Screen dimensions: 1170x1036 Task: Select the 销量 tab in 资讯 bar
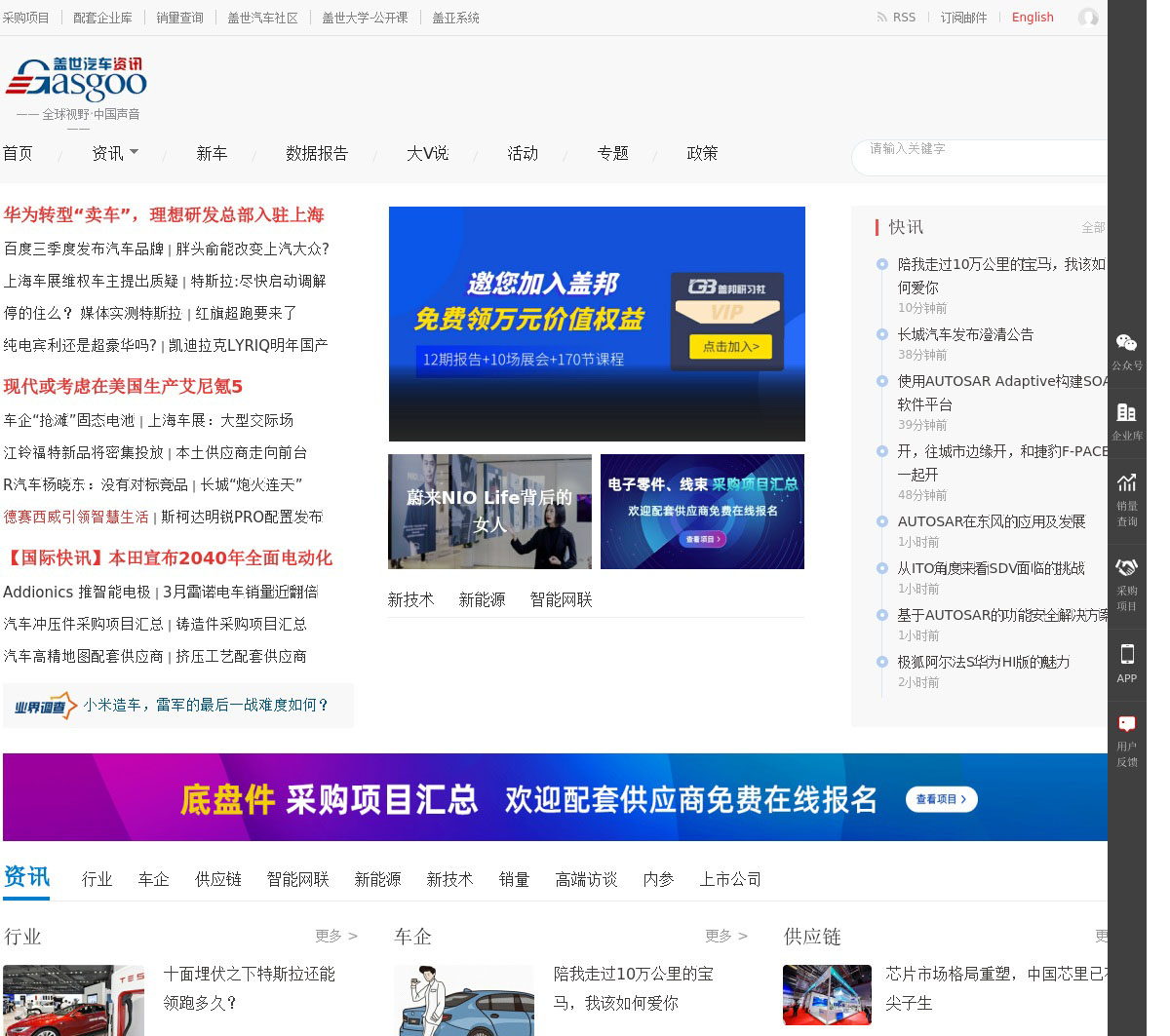coord(514,879)
